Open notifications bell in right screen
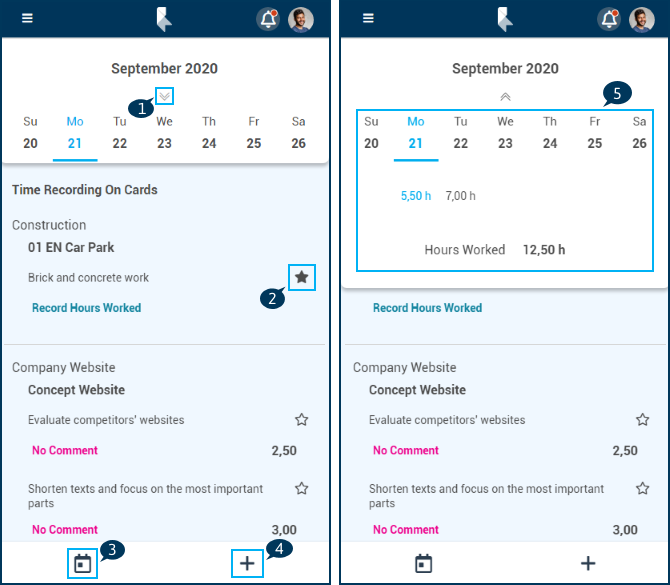Viewport: 670px width, 585px height. (x=608, y=19)
